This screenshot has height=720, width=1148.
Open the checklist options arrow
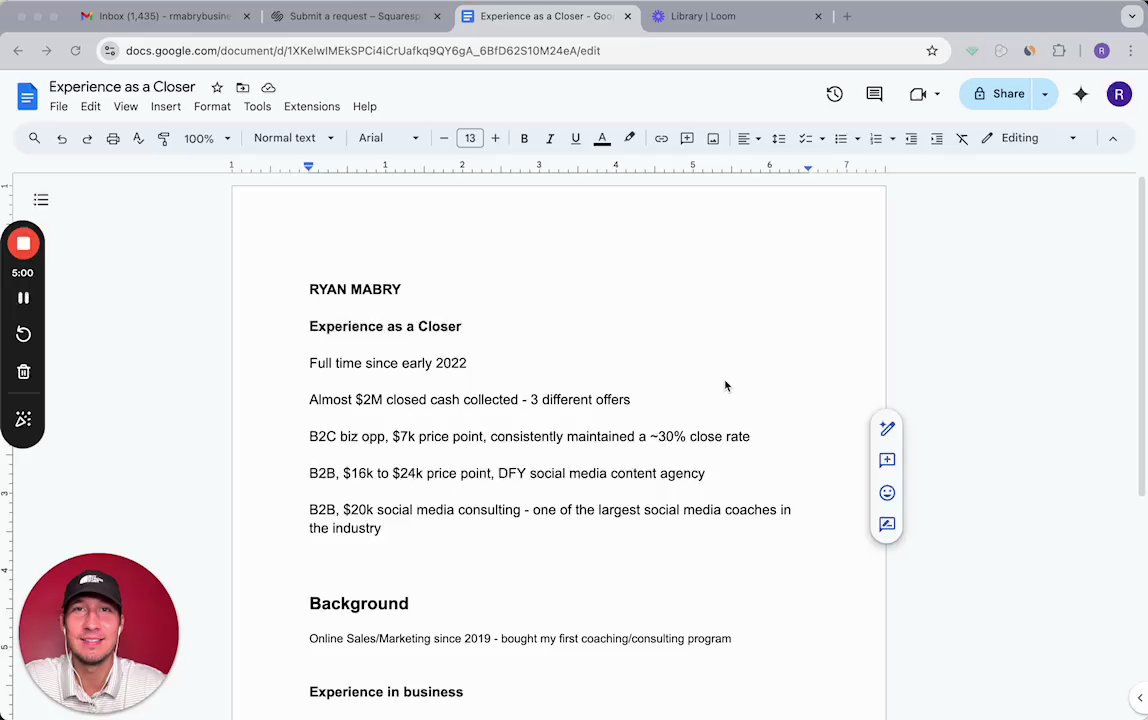tap(822, 138)
